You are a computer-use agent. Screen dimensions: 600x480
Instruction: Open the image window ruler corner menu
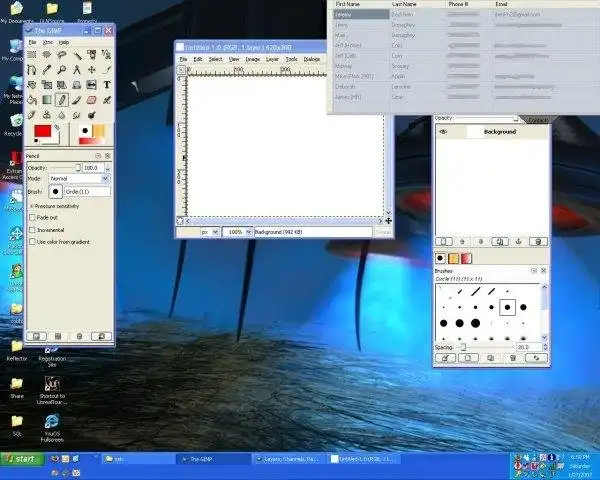(x=181, y=70)
